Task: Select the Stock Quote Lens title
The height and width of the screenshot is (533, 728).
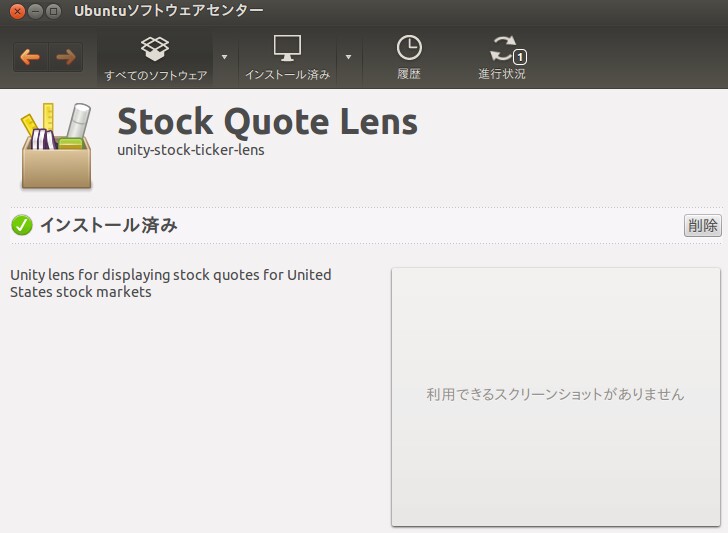Action: (x=267, y=122)
